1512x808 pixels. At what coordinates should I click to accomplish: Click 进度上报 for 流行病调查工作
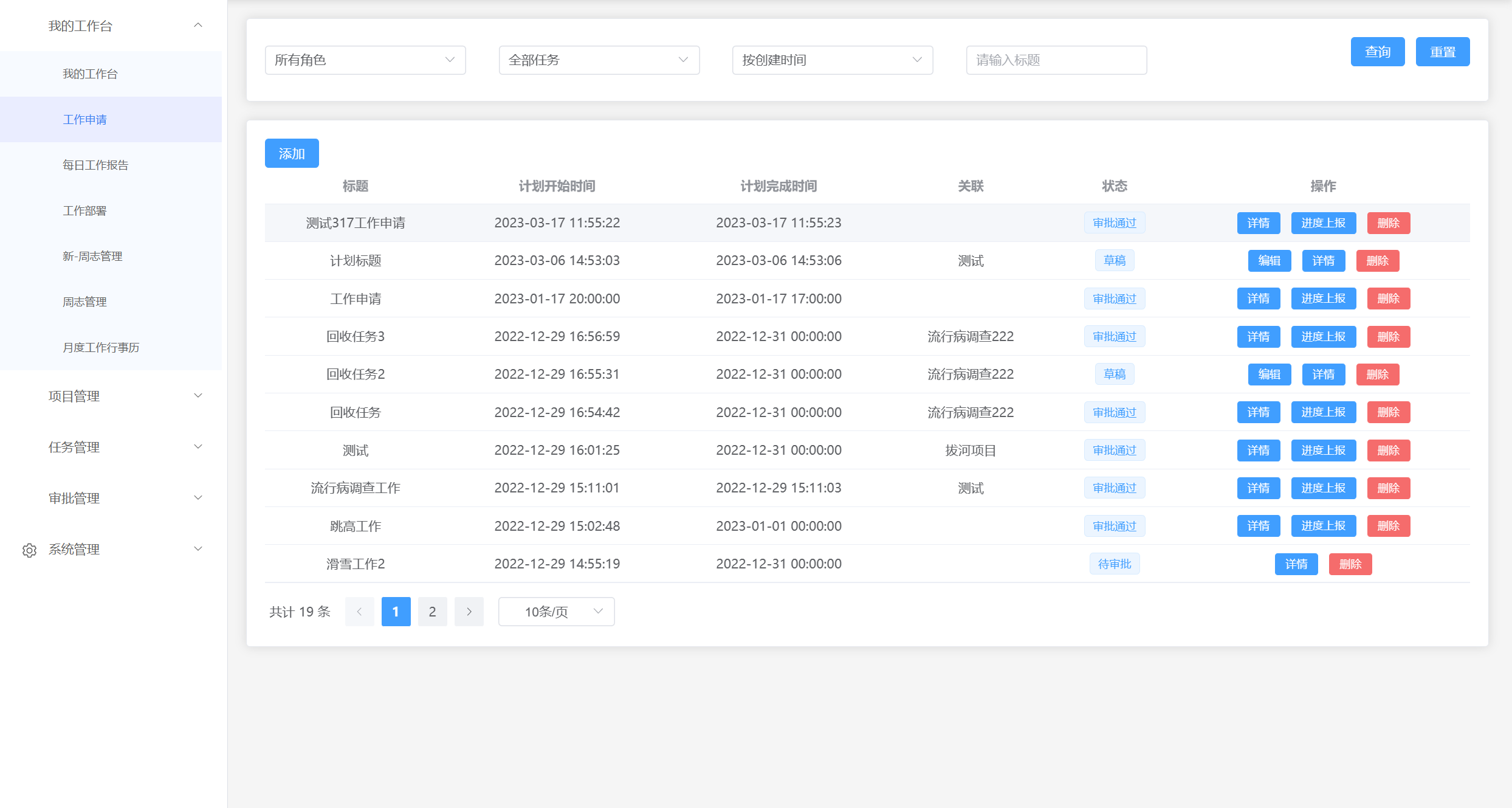(1324, 488)
